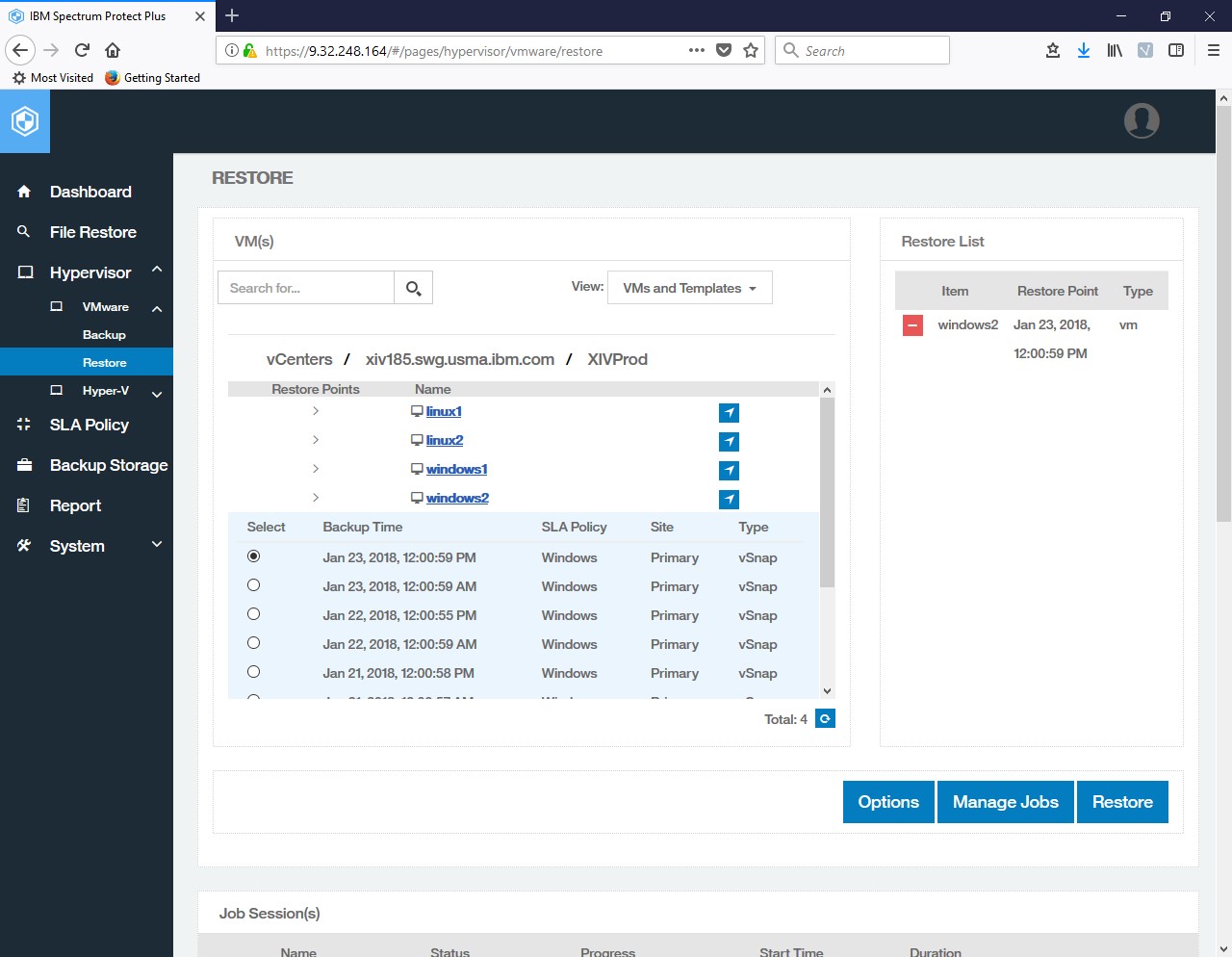Viewport: 1232px width, 957px height.
Task: Open the user profile avatar at top right
Action: 1142,120
